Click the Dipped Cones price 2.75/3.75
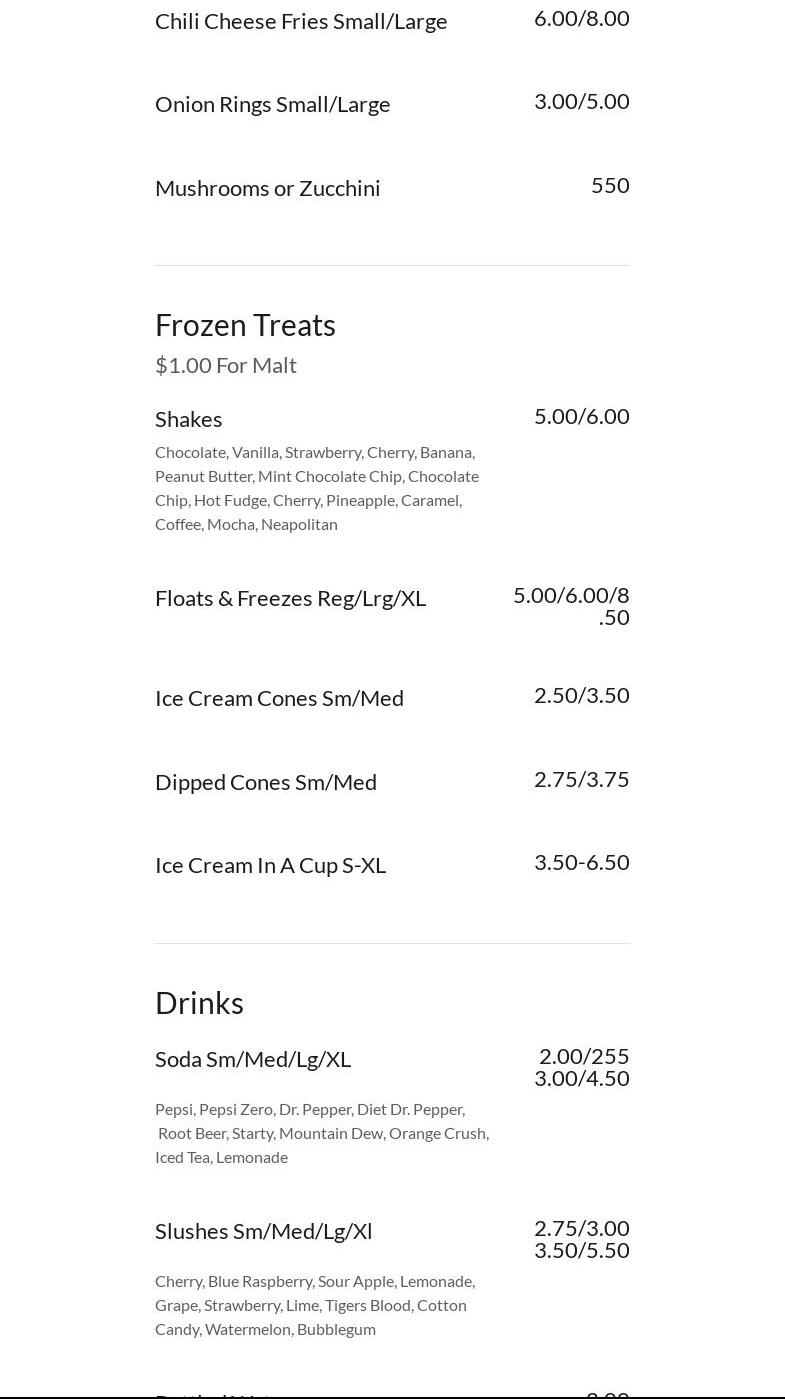The height and width of the screenshot is (1399, 785). point(581,779)
